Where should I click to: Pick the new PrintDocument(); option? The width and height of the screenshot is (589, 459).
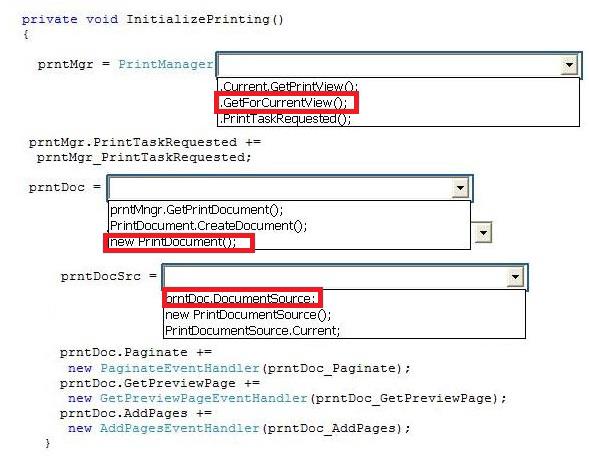(173, 242)
